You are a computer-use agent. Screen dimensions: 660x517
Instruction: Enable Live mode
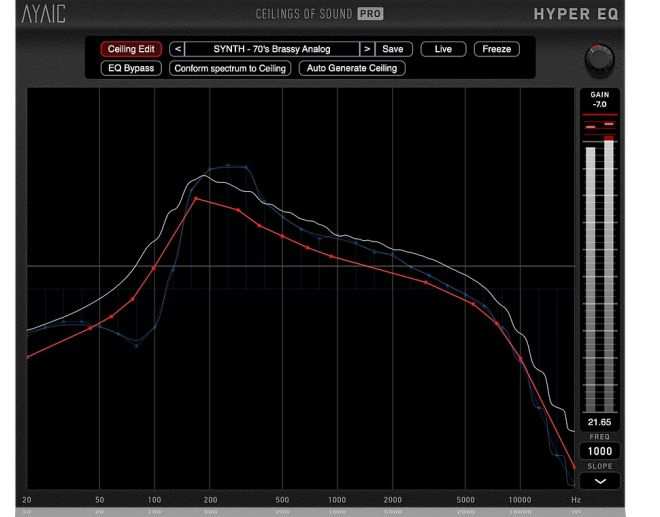click(443, 49)
